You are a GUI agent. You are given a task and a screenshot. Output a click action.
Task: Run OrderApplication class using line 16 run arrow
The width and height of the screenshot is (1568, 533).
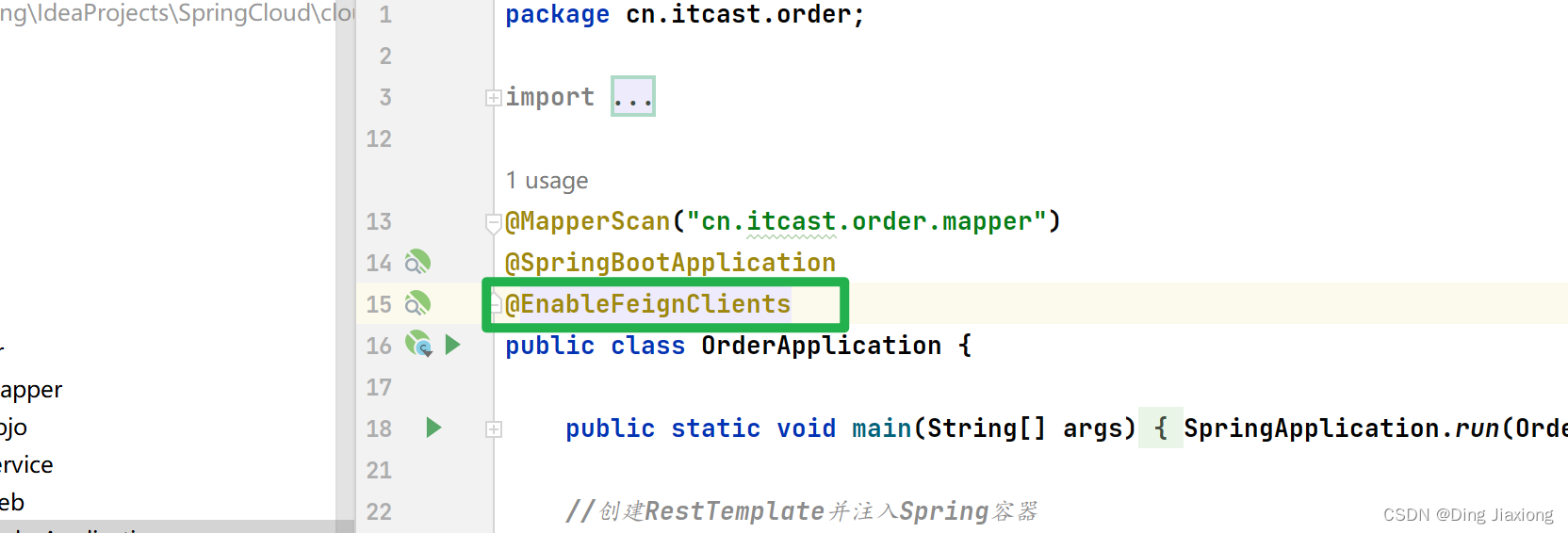[x=453, y=345]
